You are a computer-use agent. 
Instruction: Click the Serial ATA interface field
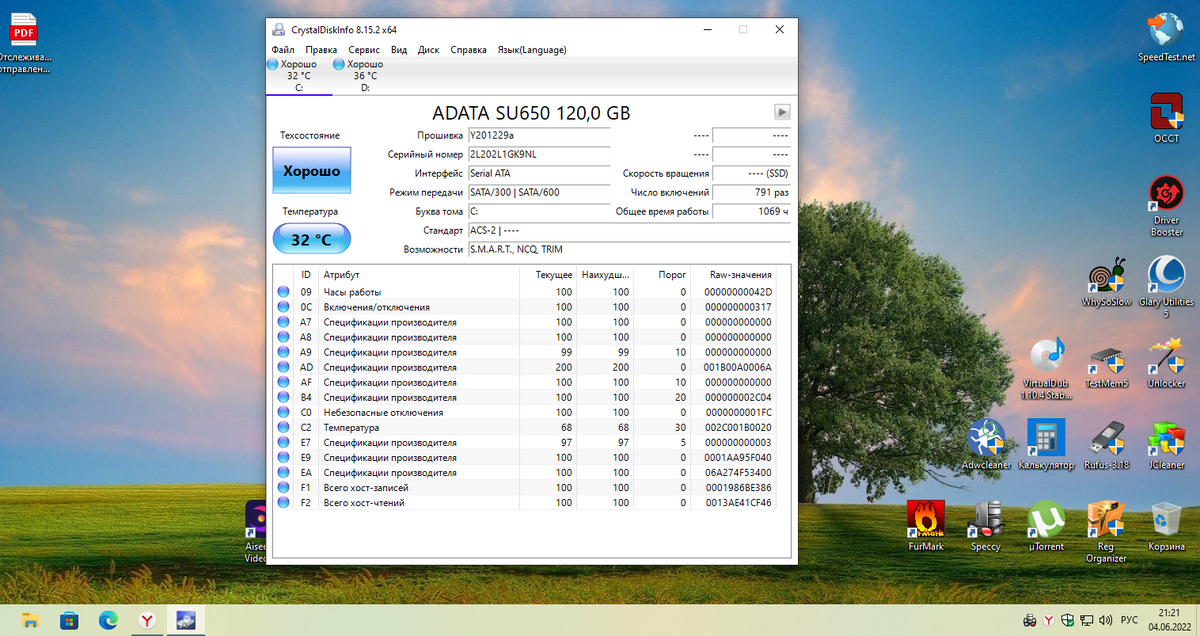(538, 173)
